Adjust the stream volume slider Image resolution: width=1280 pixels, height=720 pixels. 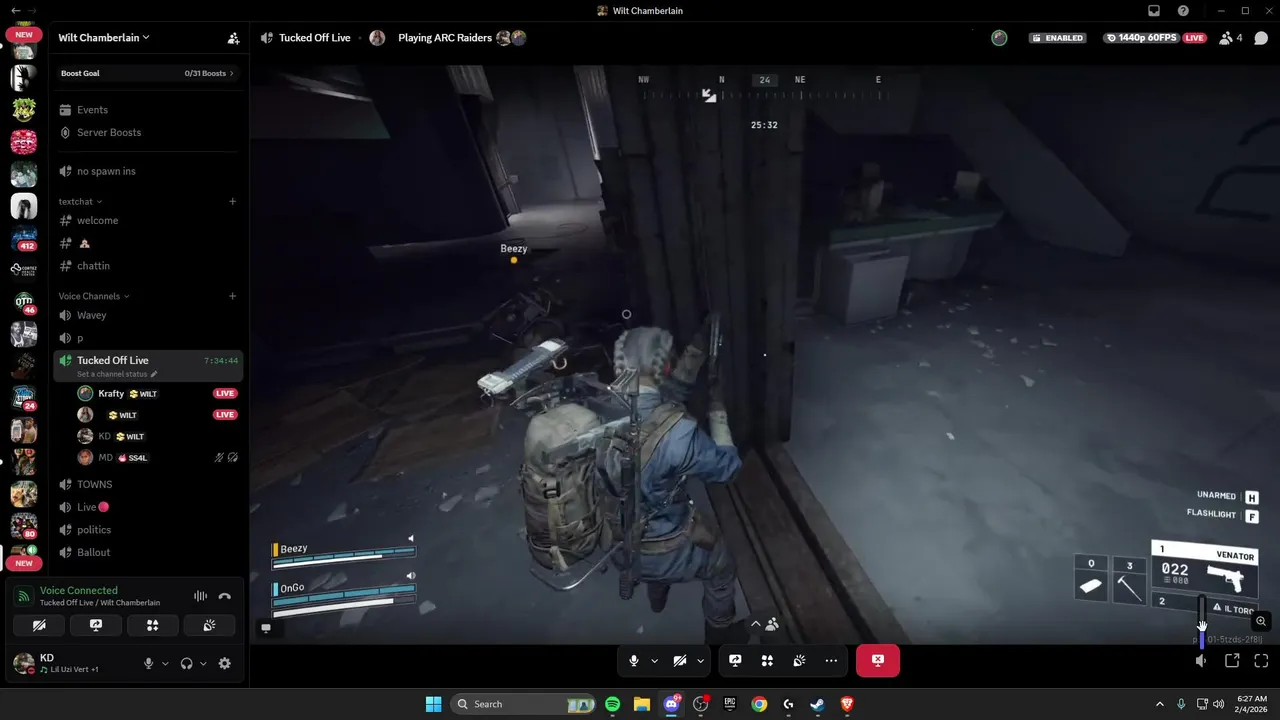(1202, 620)
